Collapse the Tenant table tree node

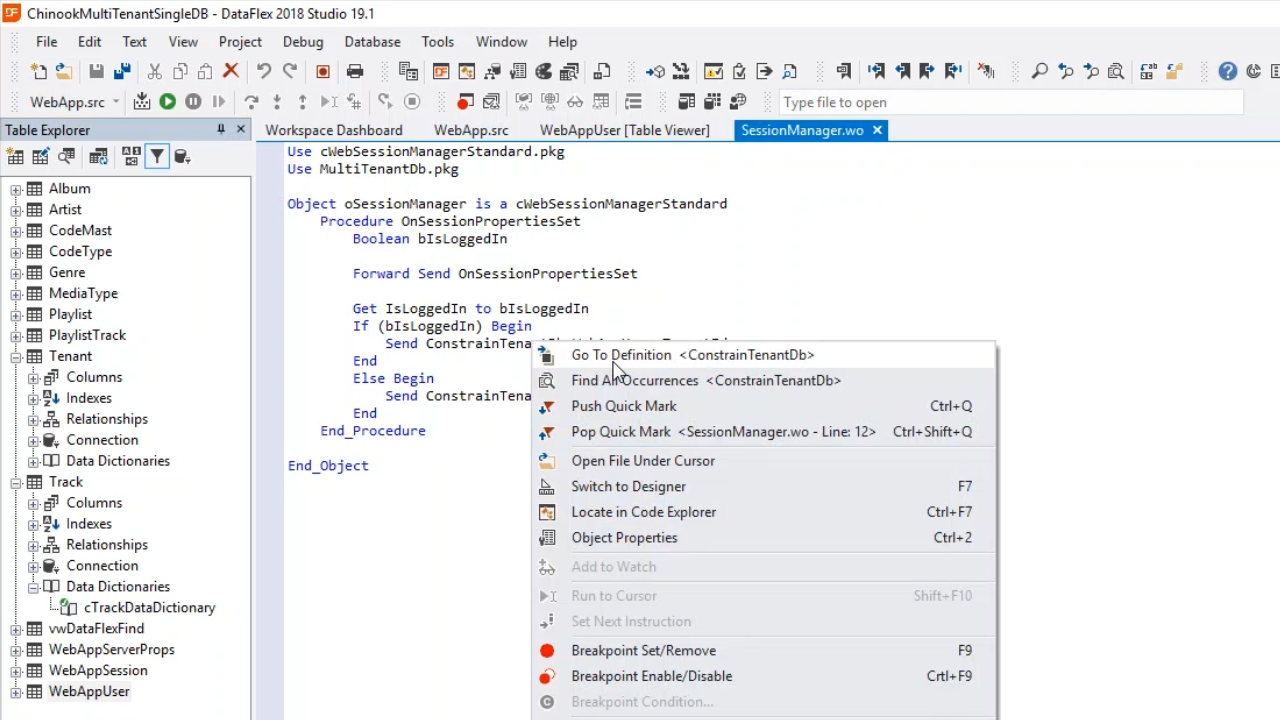tap(16, 357)
